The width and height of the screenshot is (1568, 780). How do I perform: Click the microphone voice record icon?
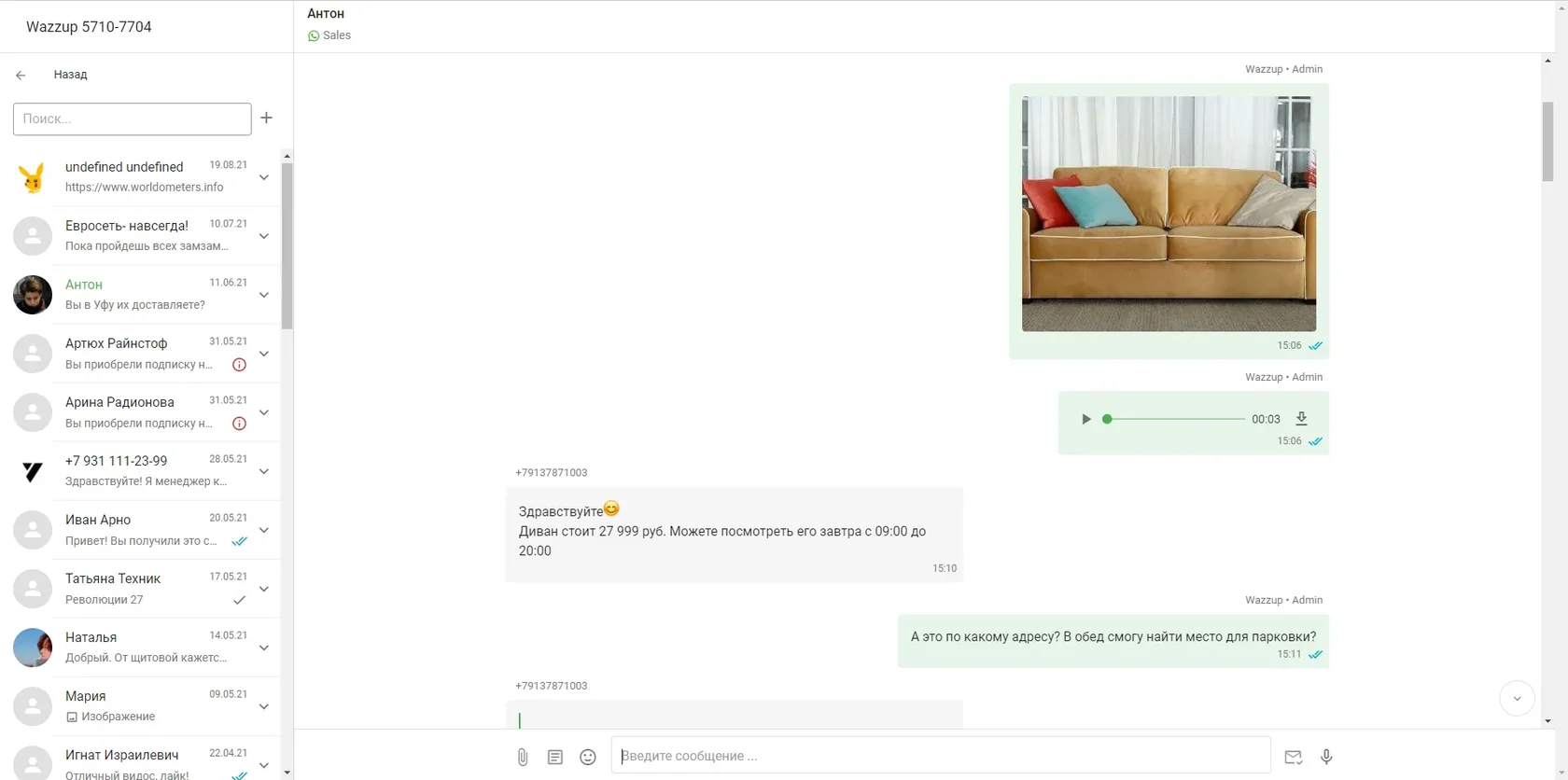pos(1326,757)
